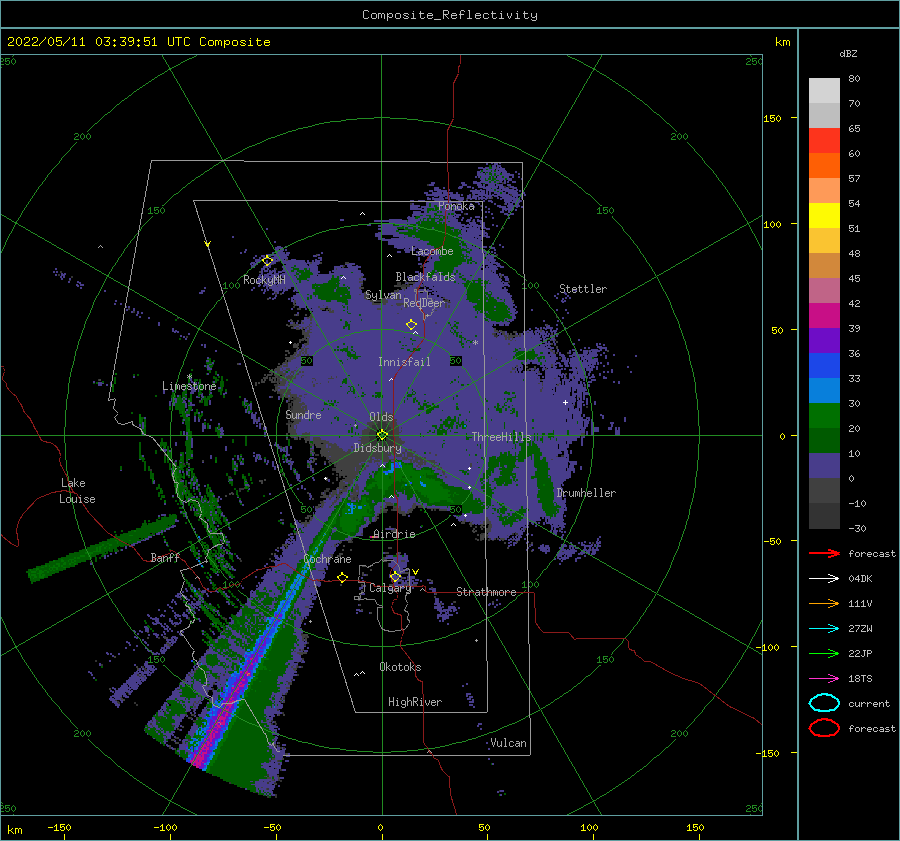Select the orange 111V arrow icon
Image resolution: width=900 pixels, height=841 pixels.
click(x=824, y=603)
